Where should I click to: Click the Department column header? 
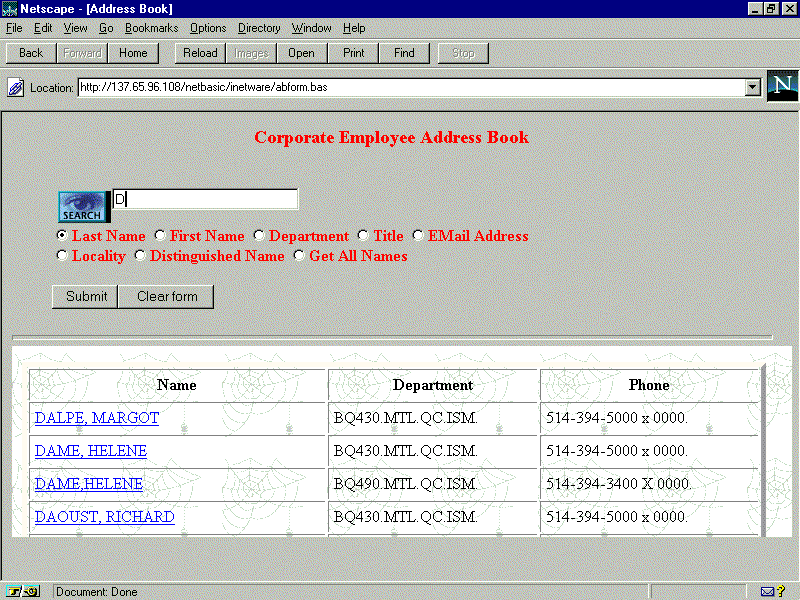433,385
